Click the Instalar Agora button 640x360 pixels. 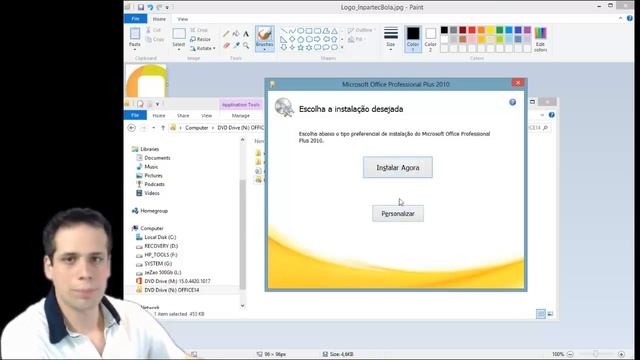coord(398,167)
